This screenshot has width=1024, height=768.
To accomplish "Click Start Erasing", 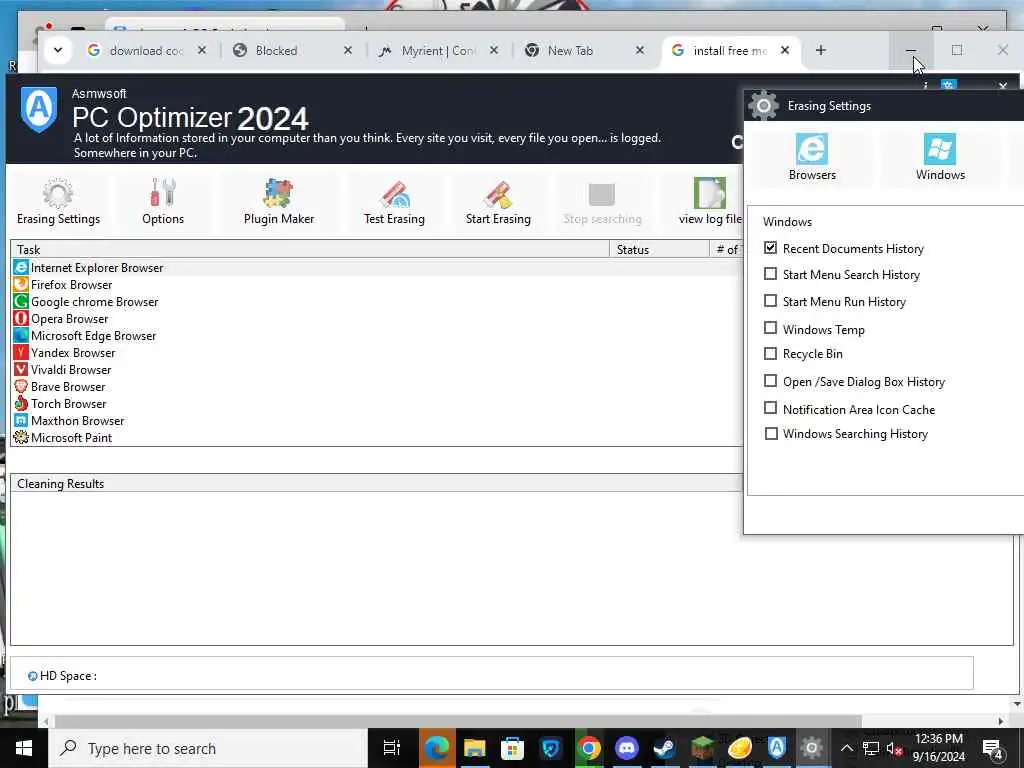I will 498,202.
